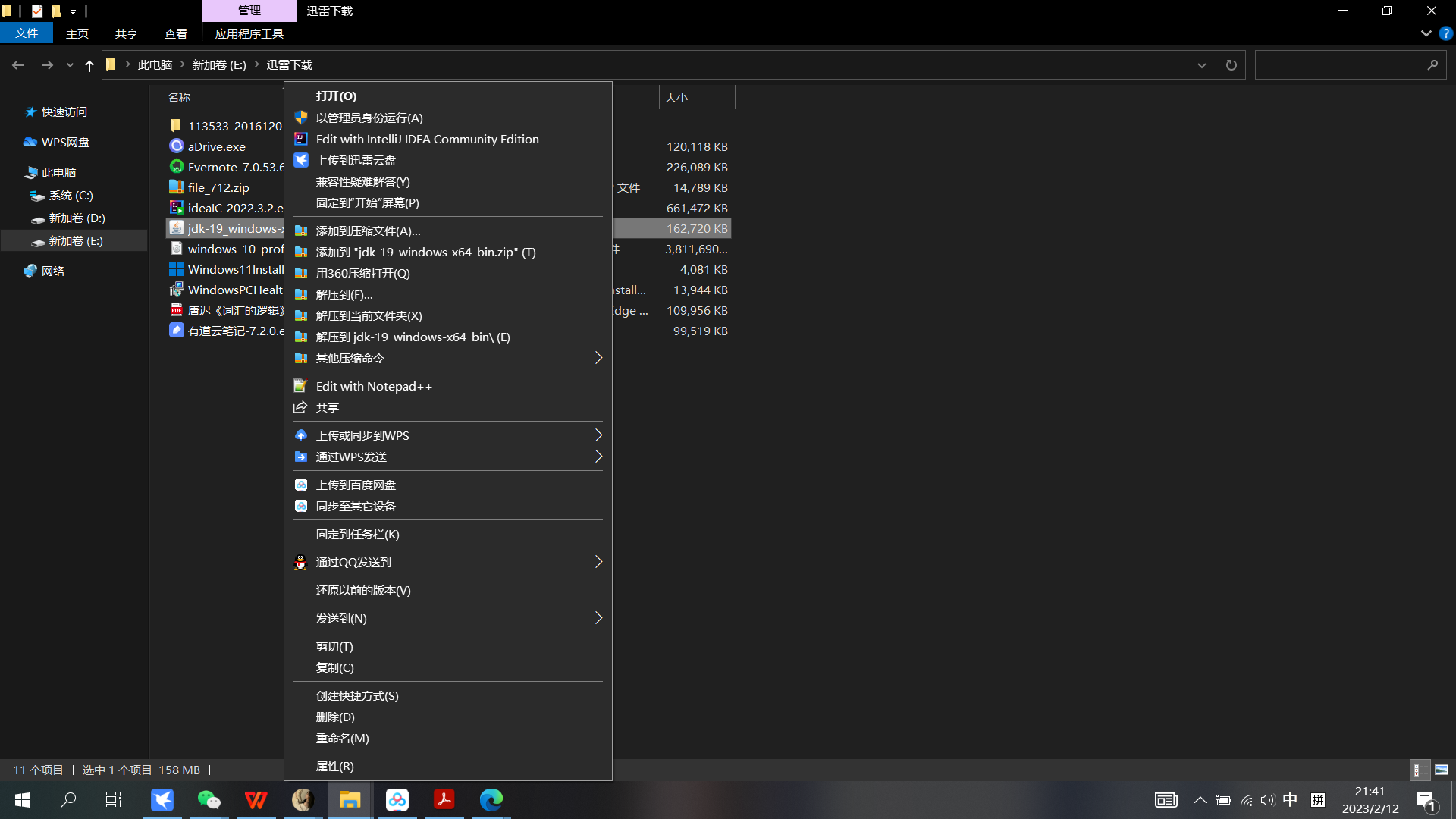Open WeChat from the taskbar
Viewport: 1456px width, 819px height.
coord(209,799)
